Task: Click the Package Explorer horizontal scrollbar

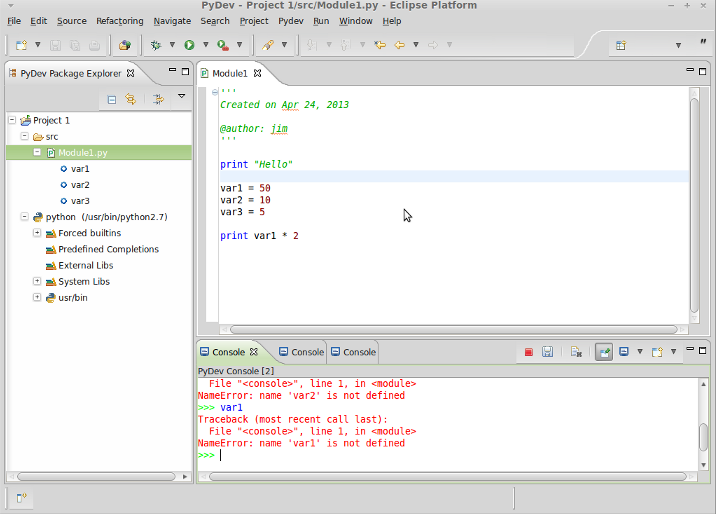Action: 96,477
